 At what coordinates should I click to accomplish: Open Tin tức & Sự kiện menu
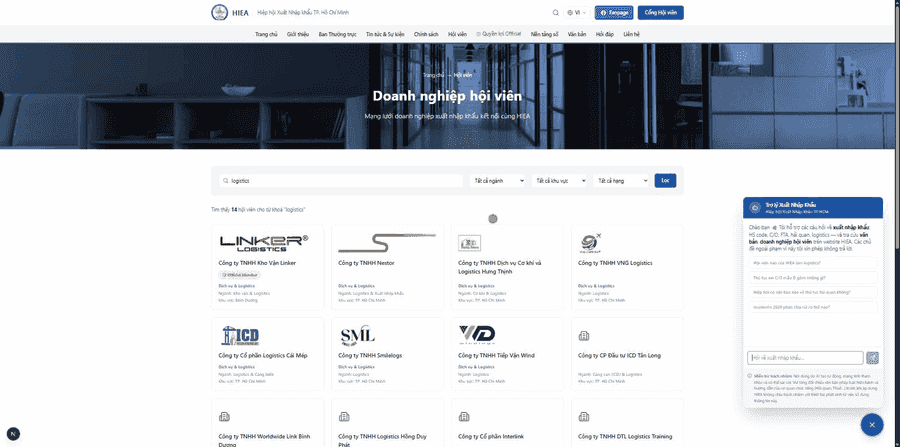pyautogui.click(x=385, y=34)
